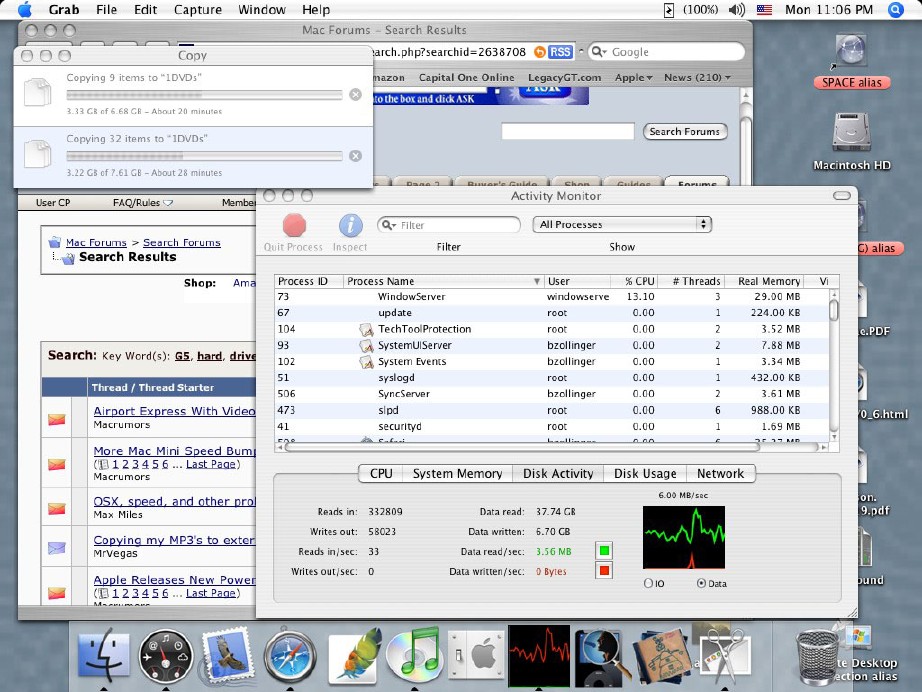922x692 pixels.
Task: Click the red Data written color swatch
Action: coord(604,570)
